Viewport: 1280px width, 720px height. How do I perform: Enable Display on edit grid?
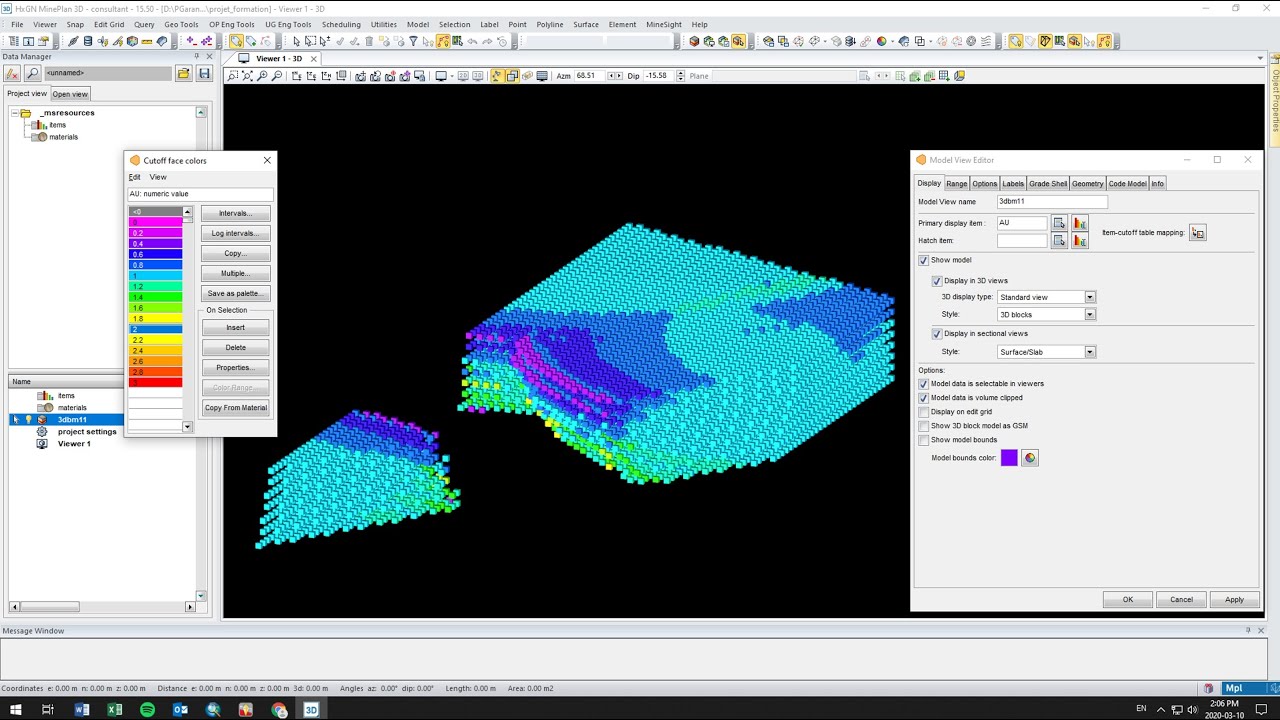(924, 412)
